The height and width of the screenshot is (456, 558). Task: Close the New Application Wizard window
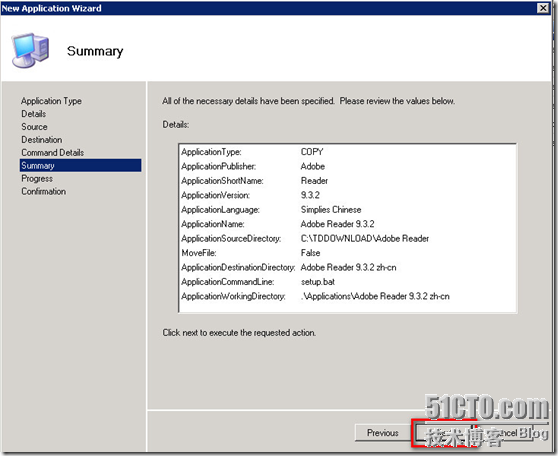click(543, 8)
